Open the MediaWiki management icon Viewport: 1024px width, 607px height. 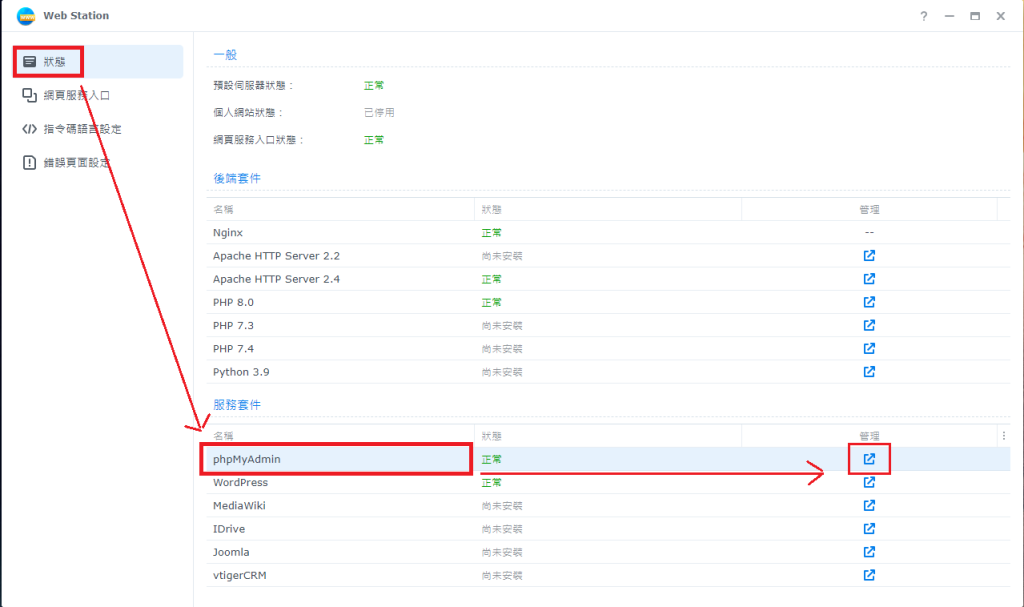pos(869,505)
